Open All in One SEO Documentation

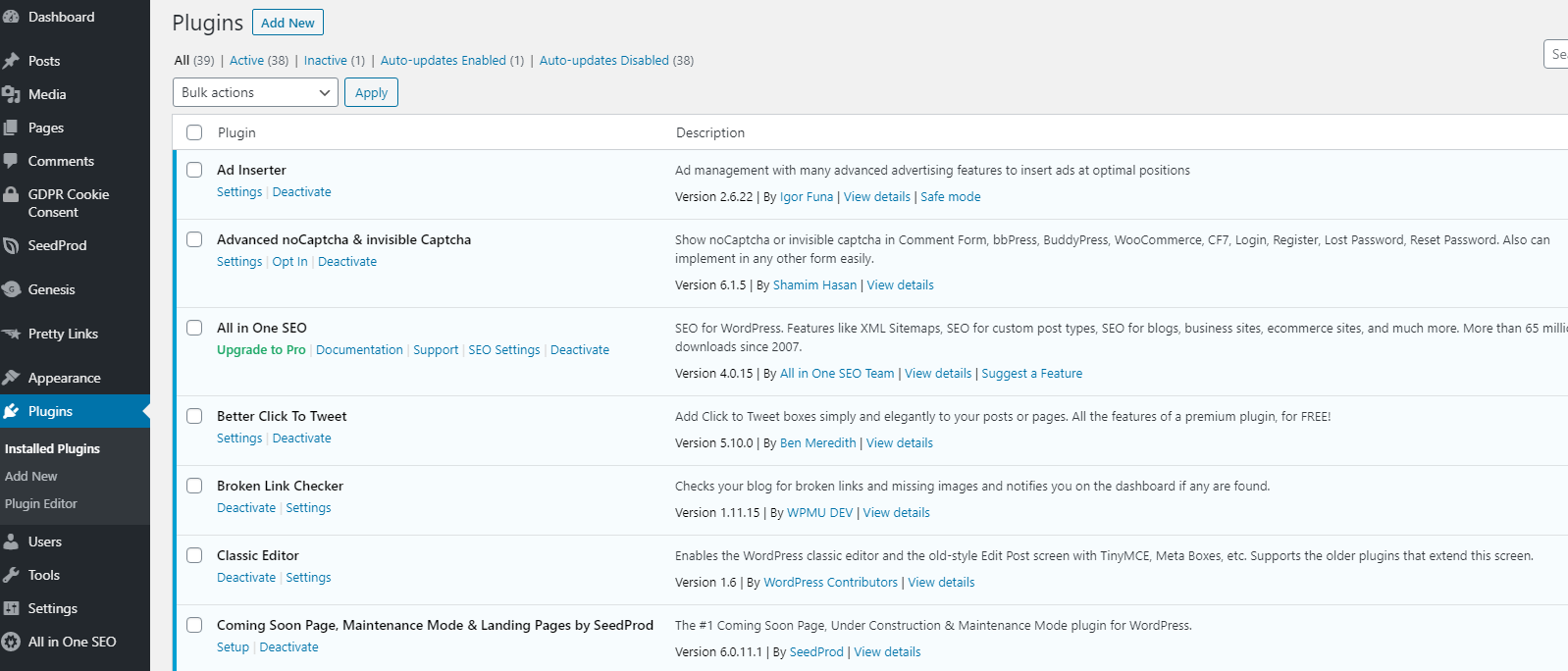[x=359, y=350]
